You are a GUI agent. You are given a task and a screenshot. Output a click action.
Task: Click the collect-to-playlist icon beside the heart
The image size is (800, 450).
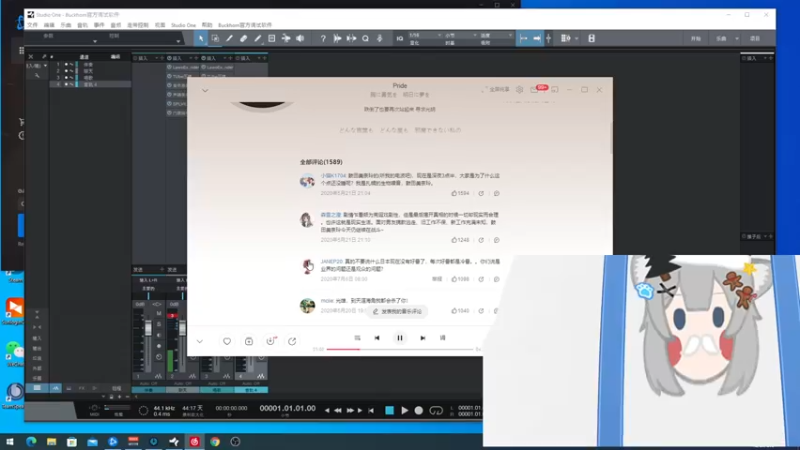249,341
